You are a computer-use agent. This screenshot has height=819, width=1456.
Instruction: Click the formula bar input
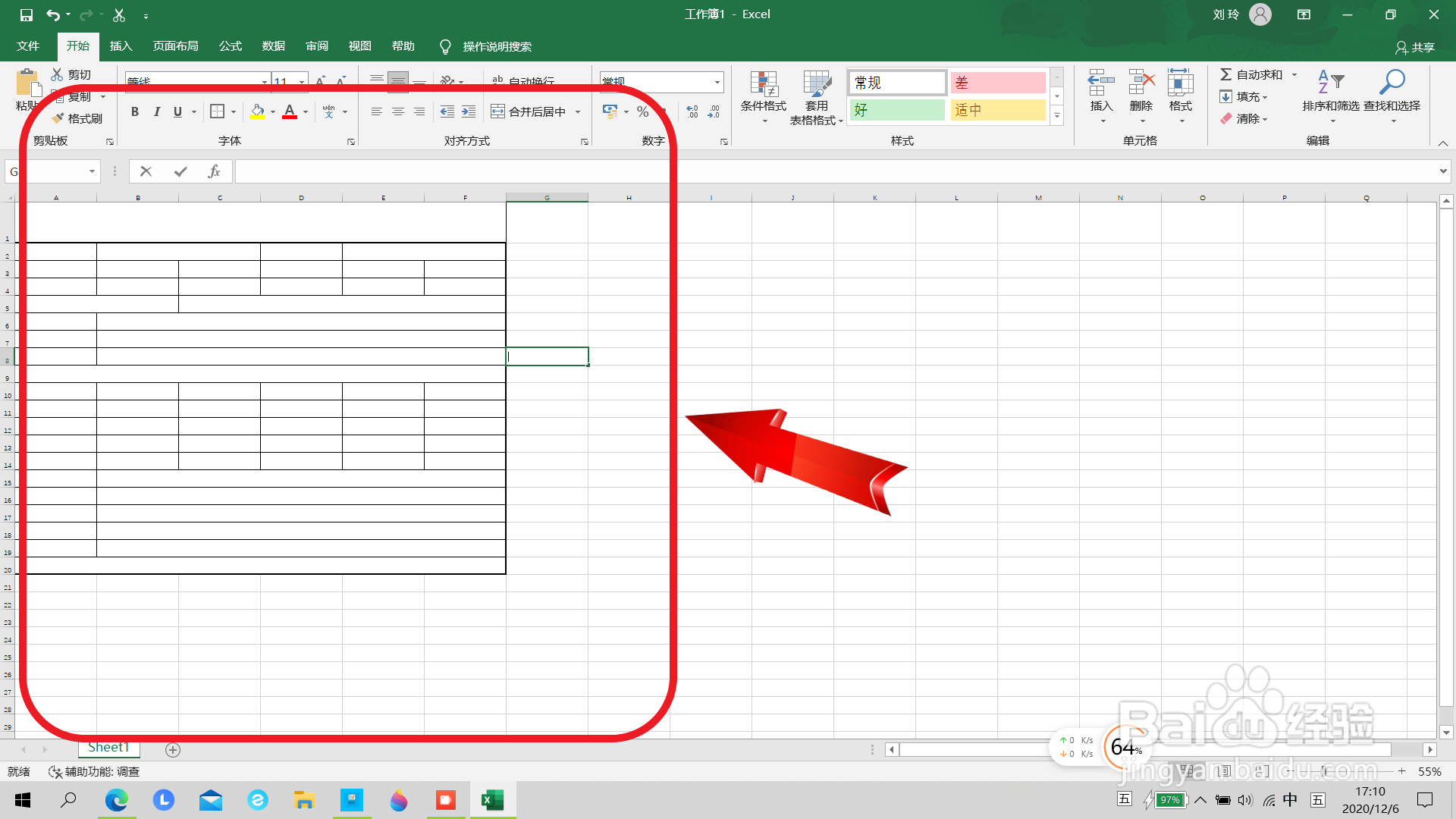click(x=834, y=171)
